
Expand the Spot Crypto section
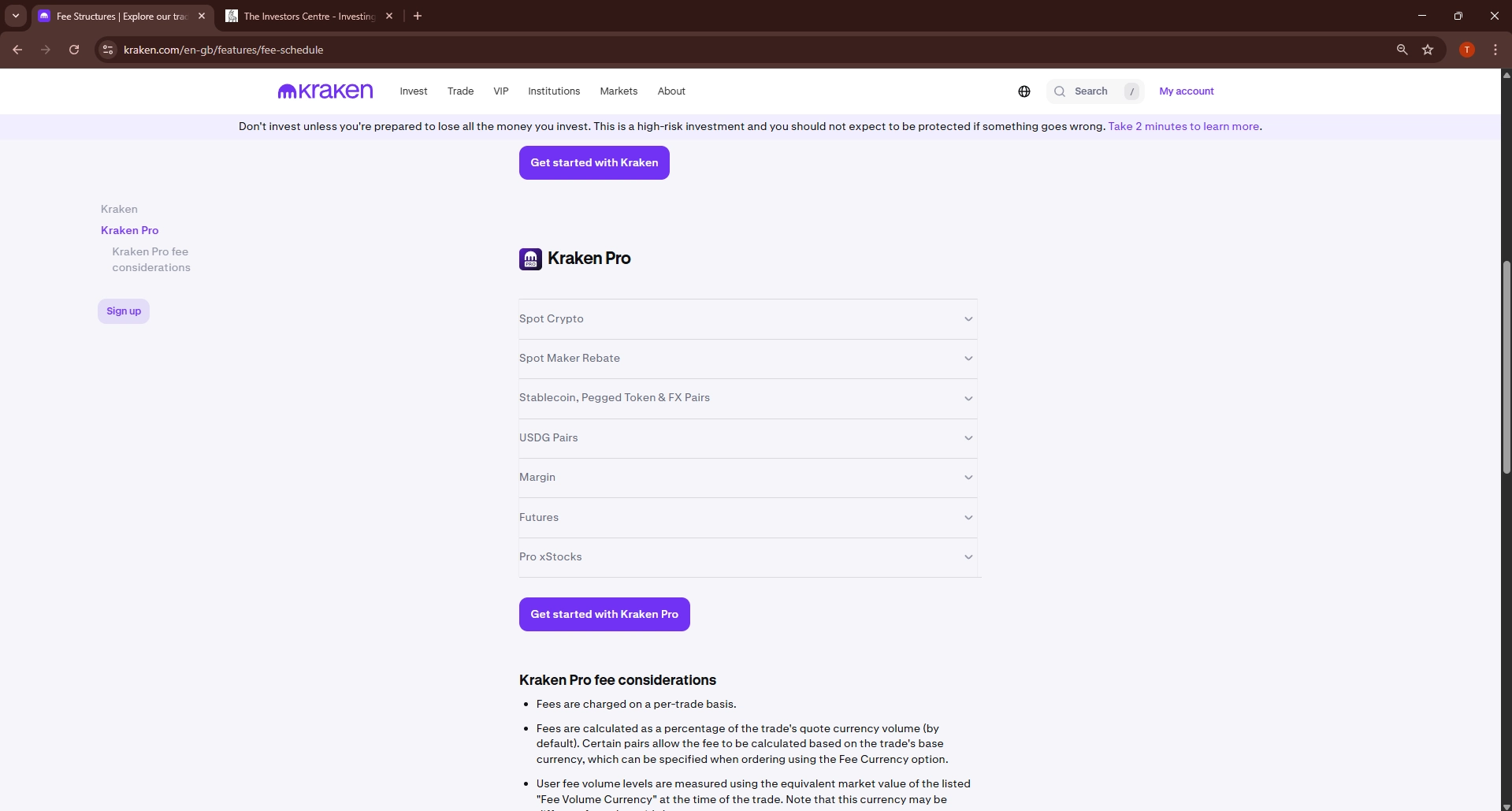tap(748, 319)
